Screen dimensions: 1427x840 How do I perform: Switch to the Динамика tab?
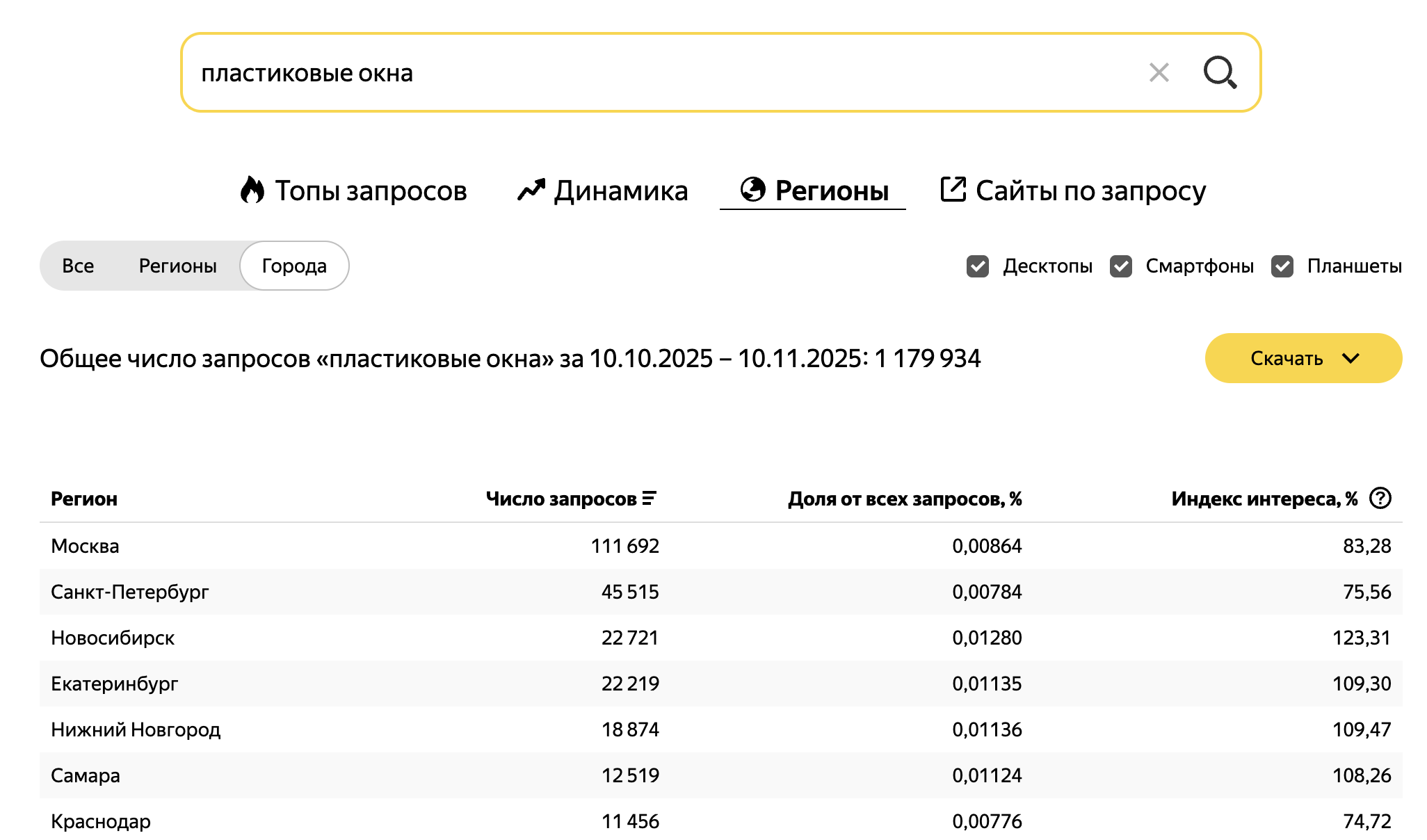point(620,191)
